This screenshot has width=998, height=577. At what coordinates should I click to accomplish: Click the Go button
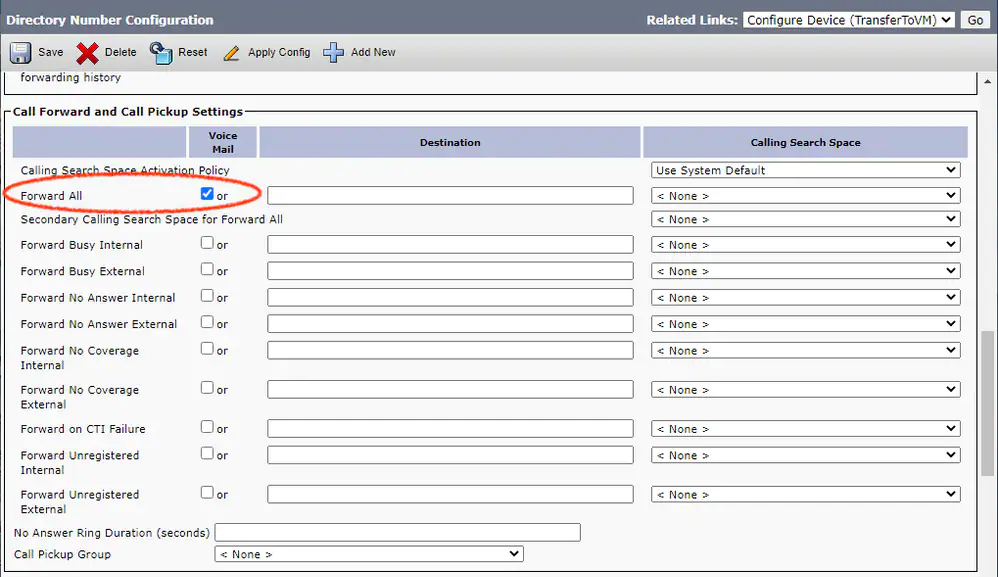coord(975,20)
